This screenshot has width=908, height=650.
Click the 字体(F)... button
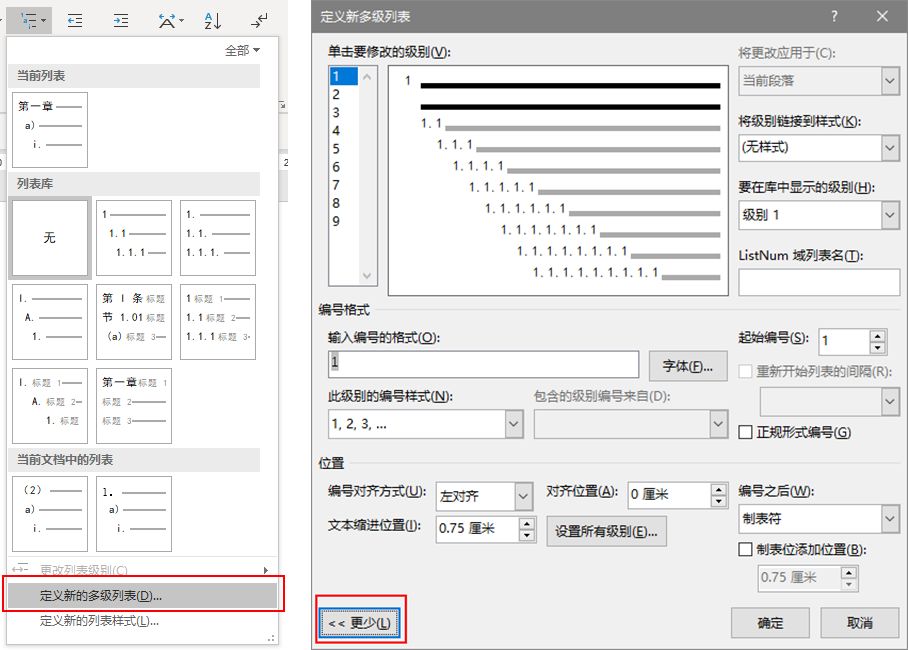coord(688,366)
